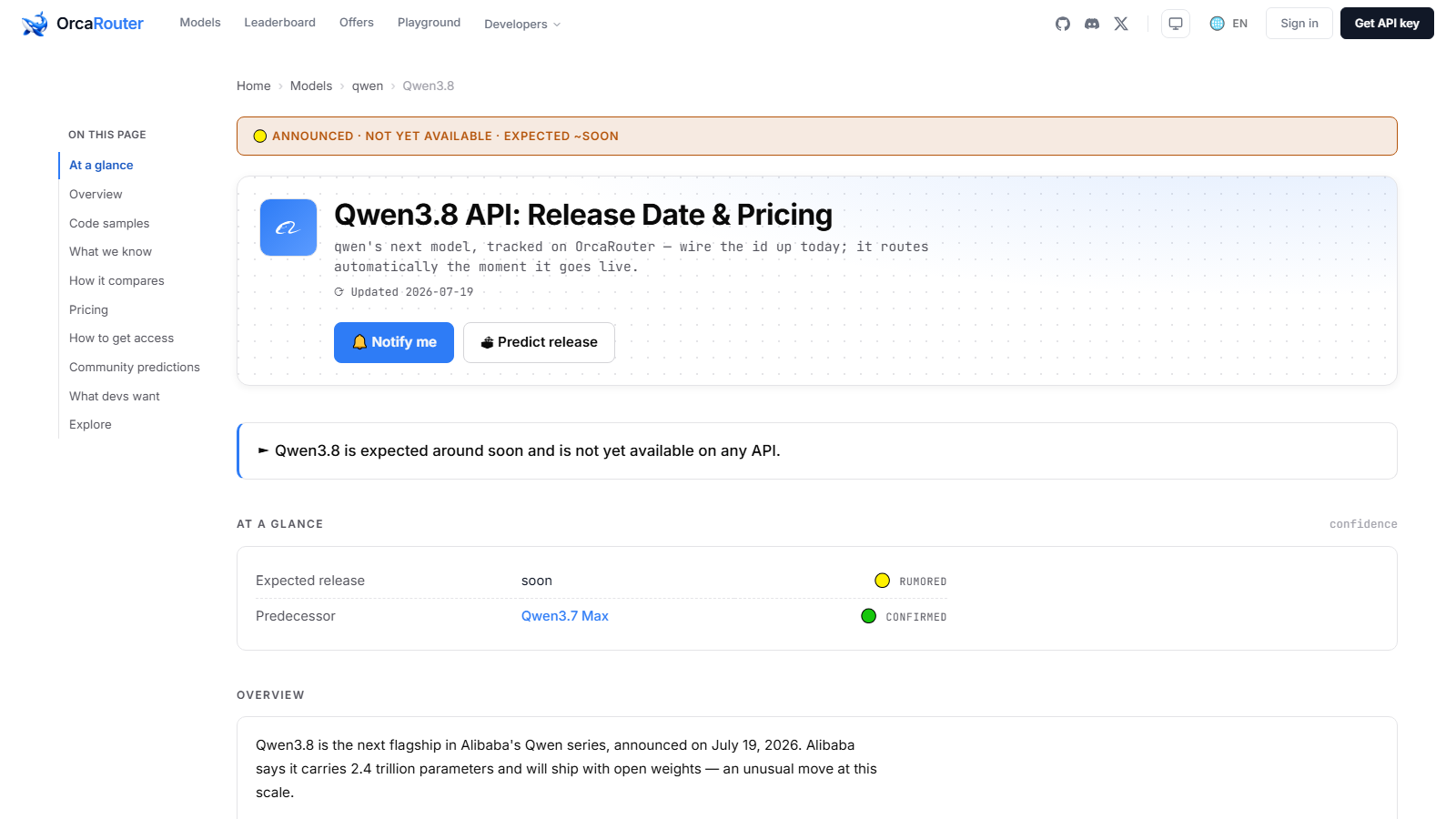Click the 'RUMORED' confidence label
Image resolution: width=1456 pixels, height=819 pixels.
tap(923, 581)
